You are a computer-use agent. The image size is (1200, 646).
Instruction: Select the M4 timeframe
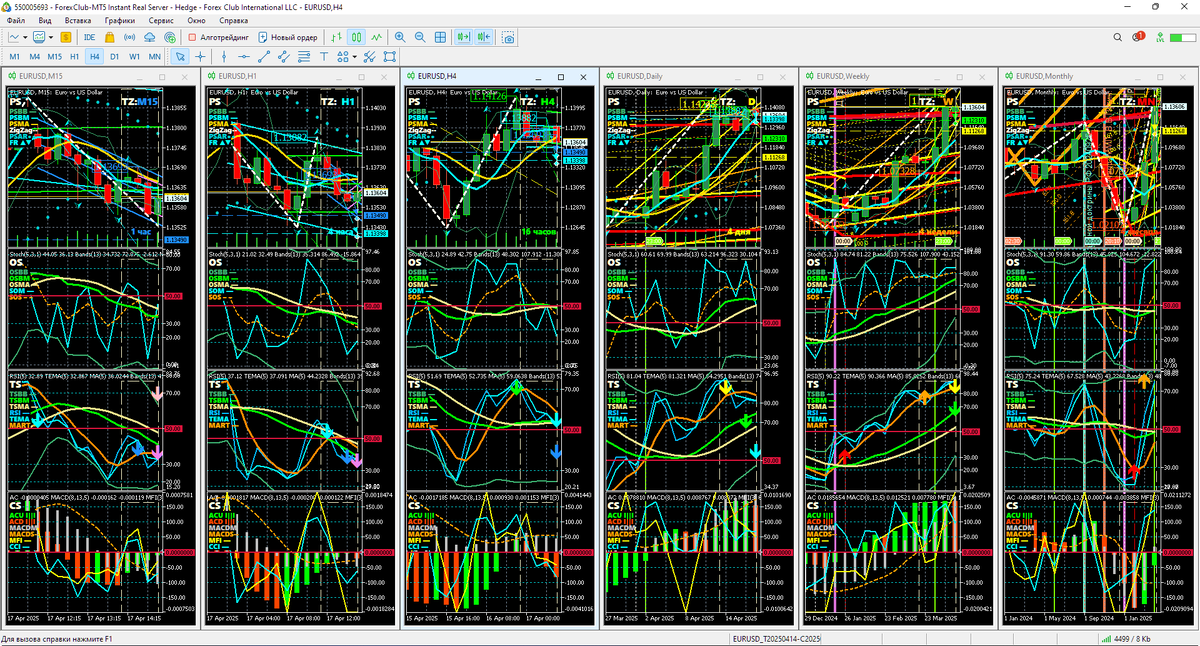click(34, 57)
